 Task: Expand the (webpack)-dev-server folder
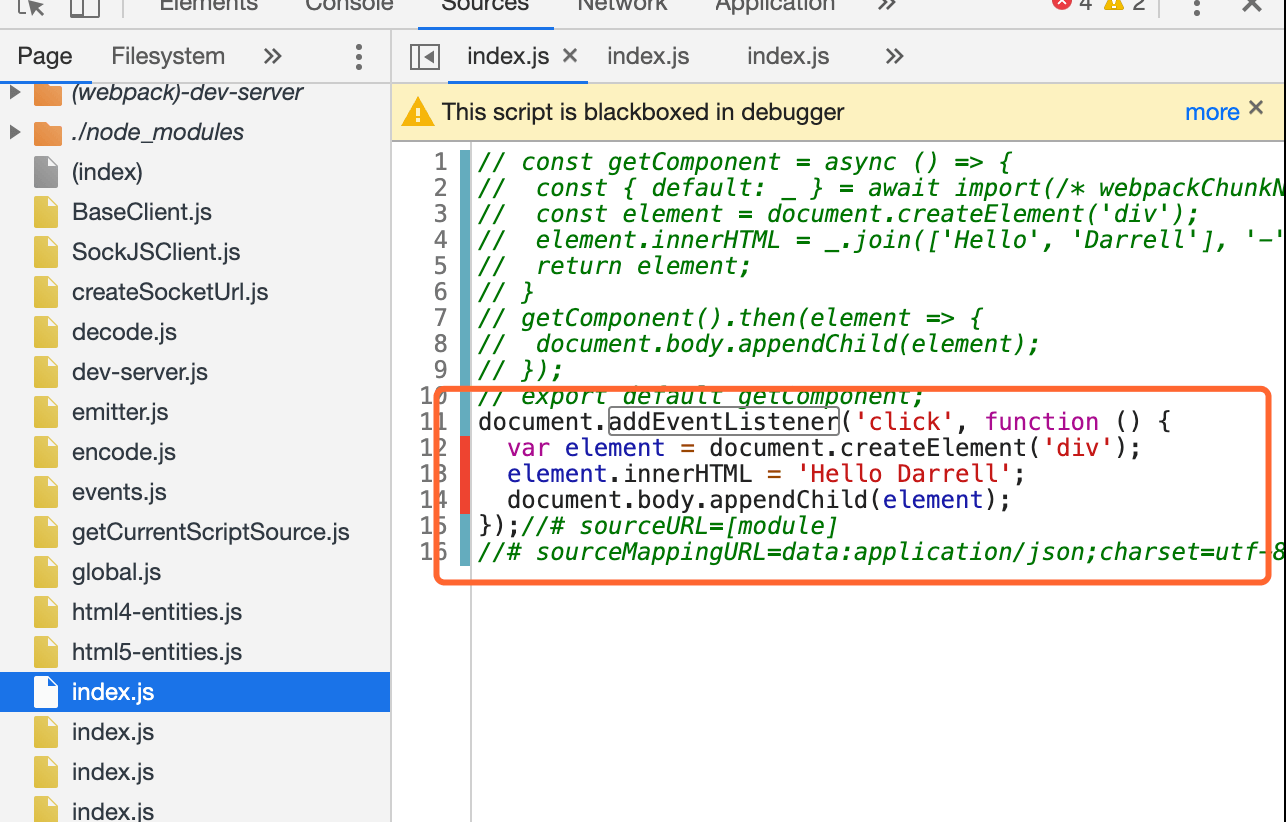(x=14, y=93)
